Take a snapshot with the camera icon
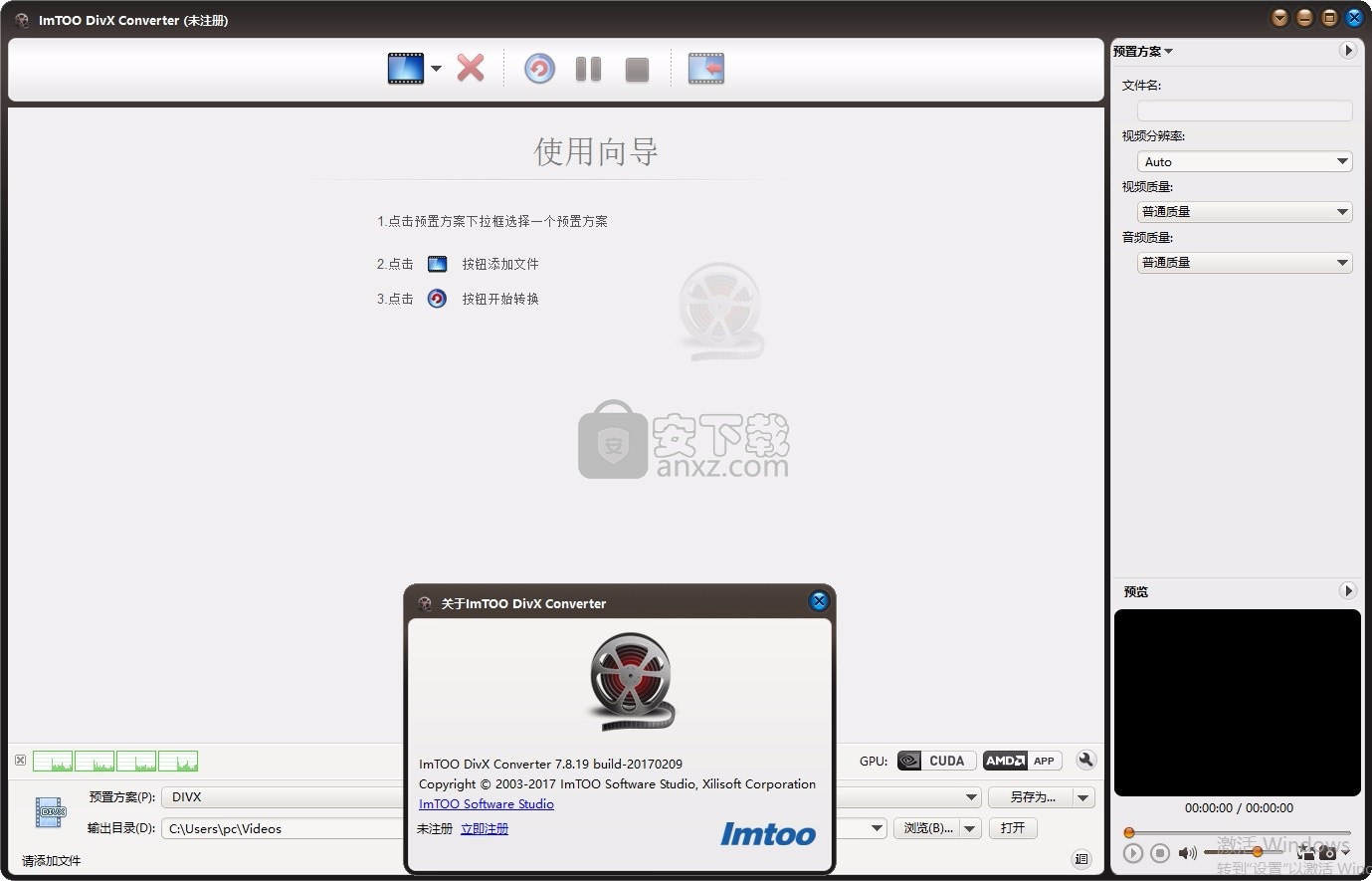Screen dimensions: 1372x881 pyautogui.click(x=1327, y=853)
